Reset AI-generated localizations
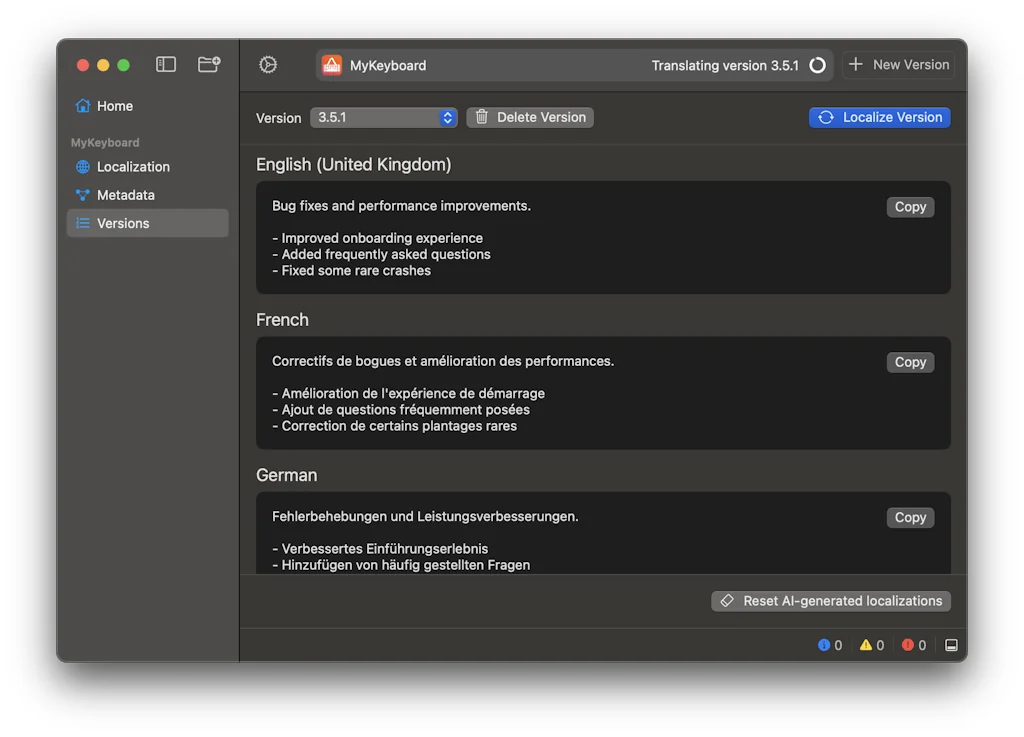The width and height of the screenshot is (1024, 737). coord(830,601)
